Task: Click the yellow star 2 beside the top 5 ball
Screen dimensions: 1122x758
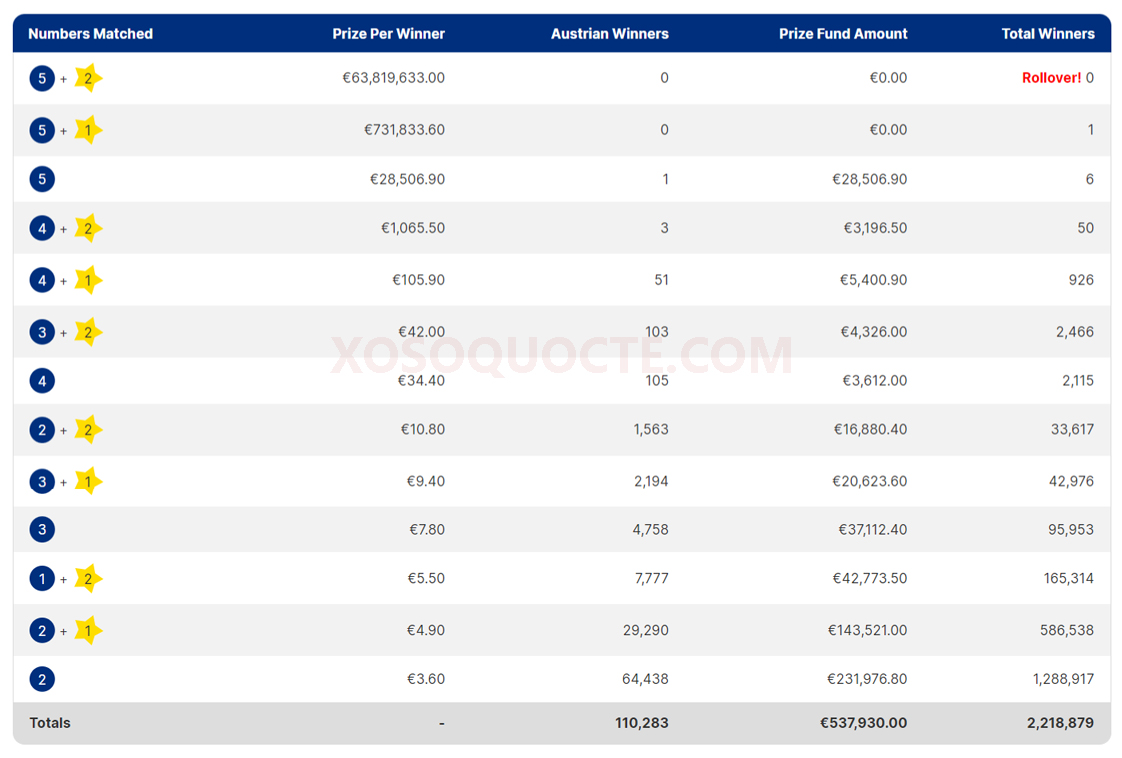Action: [88, 78]
